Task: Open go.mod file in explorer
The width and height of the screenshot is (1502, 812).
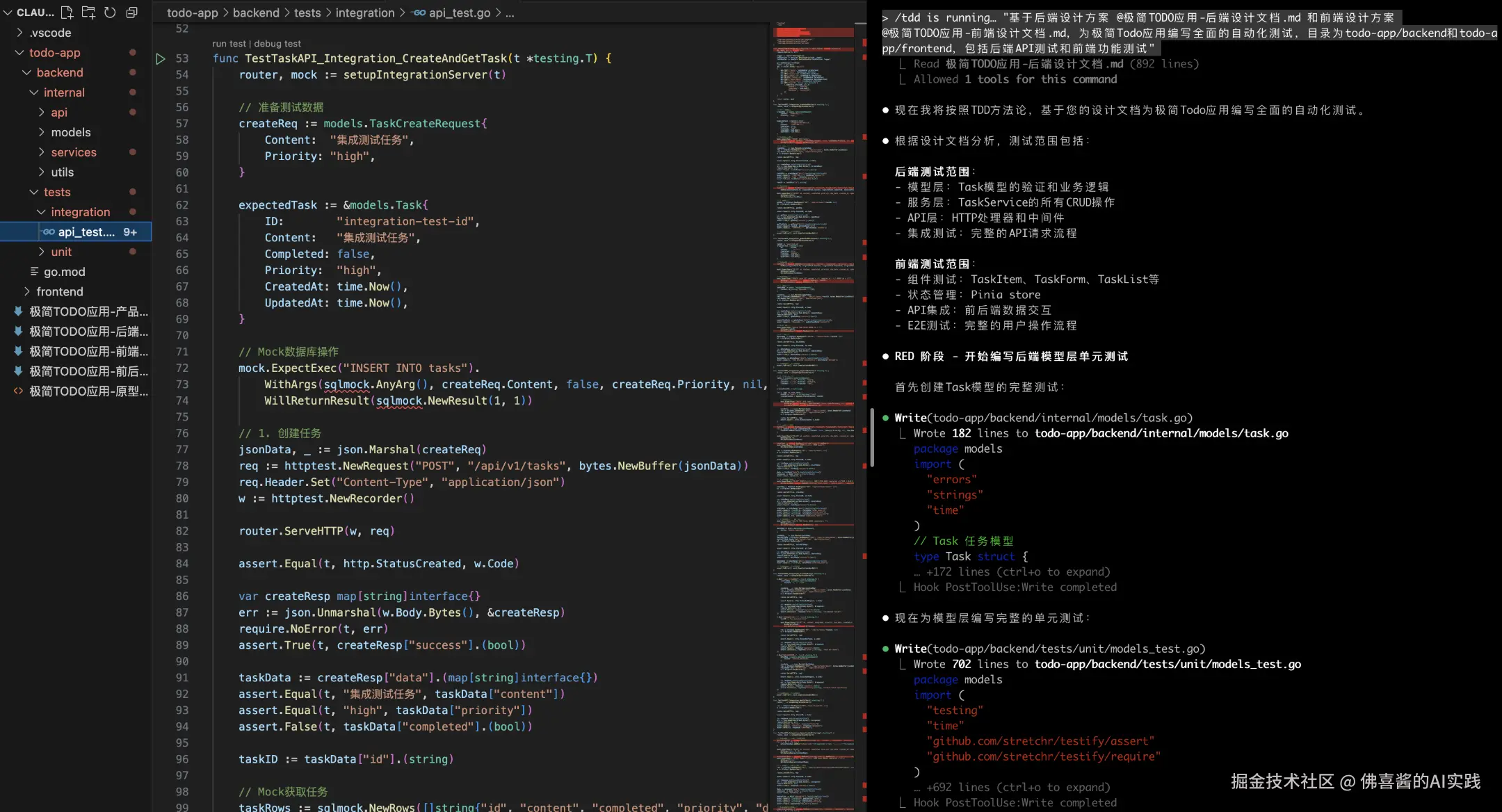Action: click(64, 272)
